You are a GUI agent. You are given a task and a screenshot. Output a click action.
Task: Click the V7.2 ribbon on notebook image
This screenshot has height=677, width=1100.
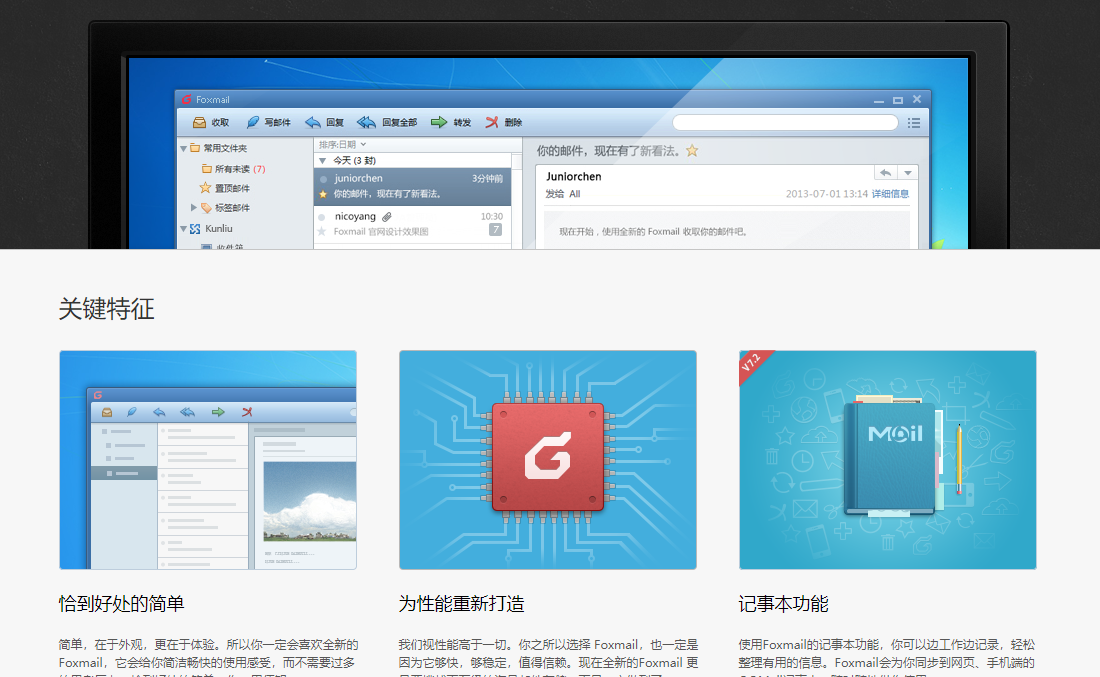753,364
